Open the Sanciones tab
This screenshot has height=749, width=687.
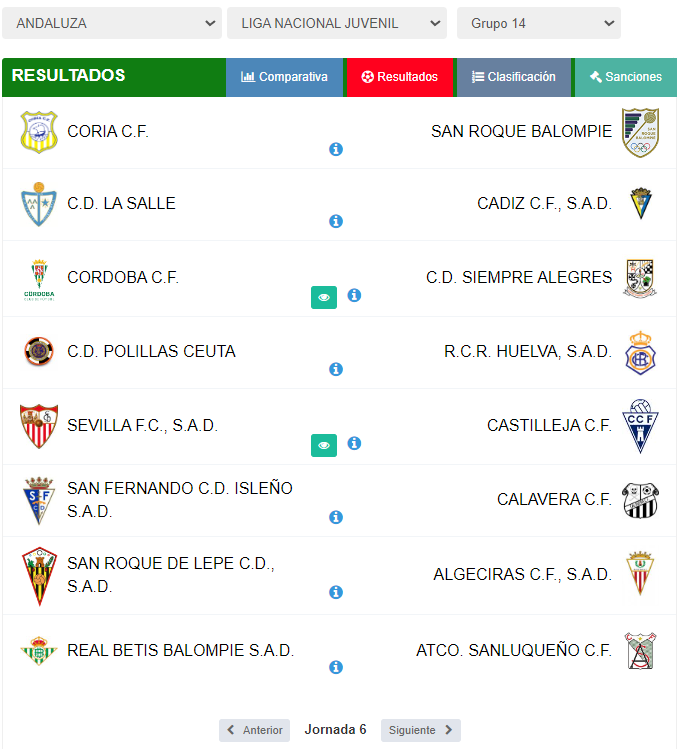pos(626,77)
